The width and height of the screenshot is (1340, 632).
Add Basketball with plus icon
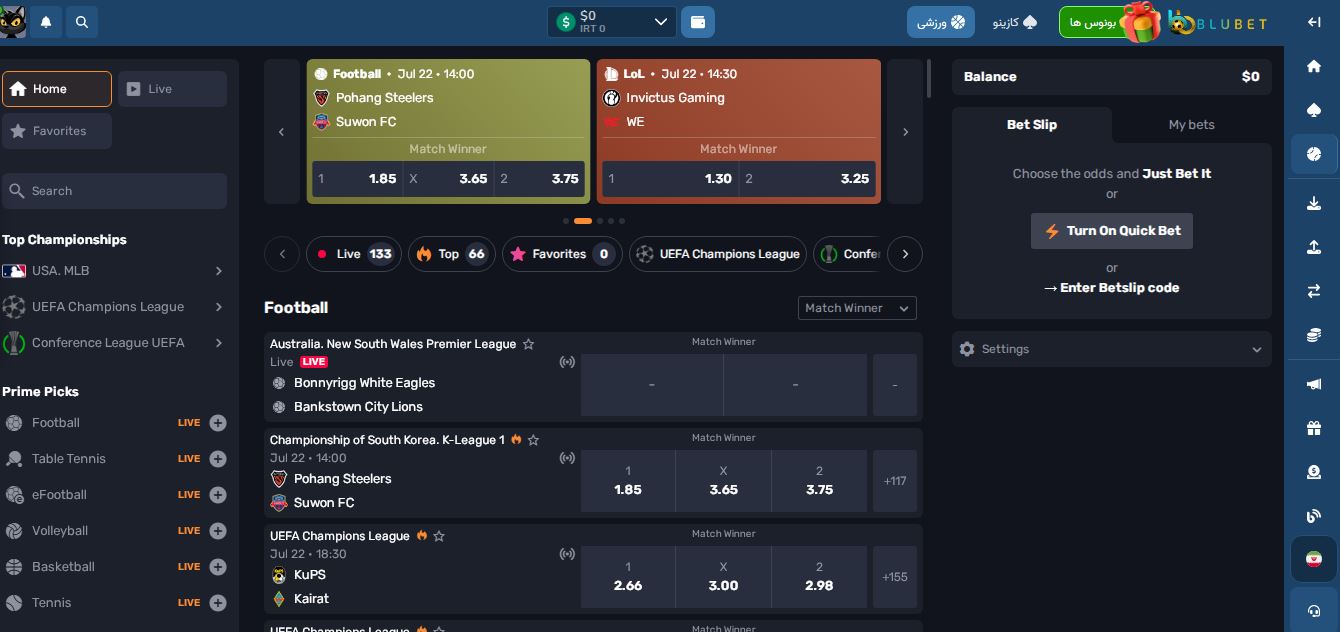pyautogui.click(x=218, y=567)
